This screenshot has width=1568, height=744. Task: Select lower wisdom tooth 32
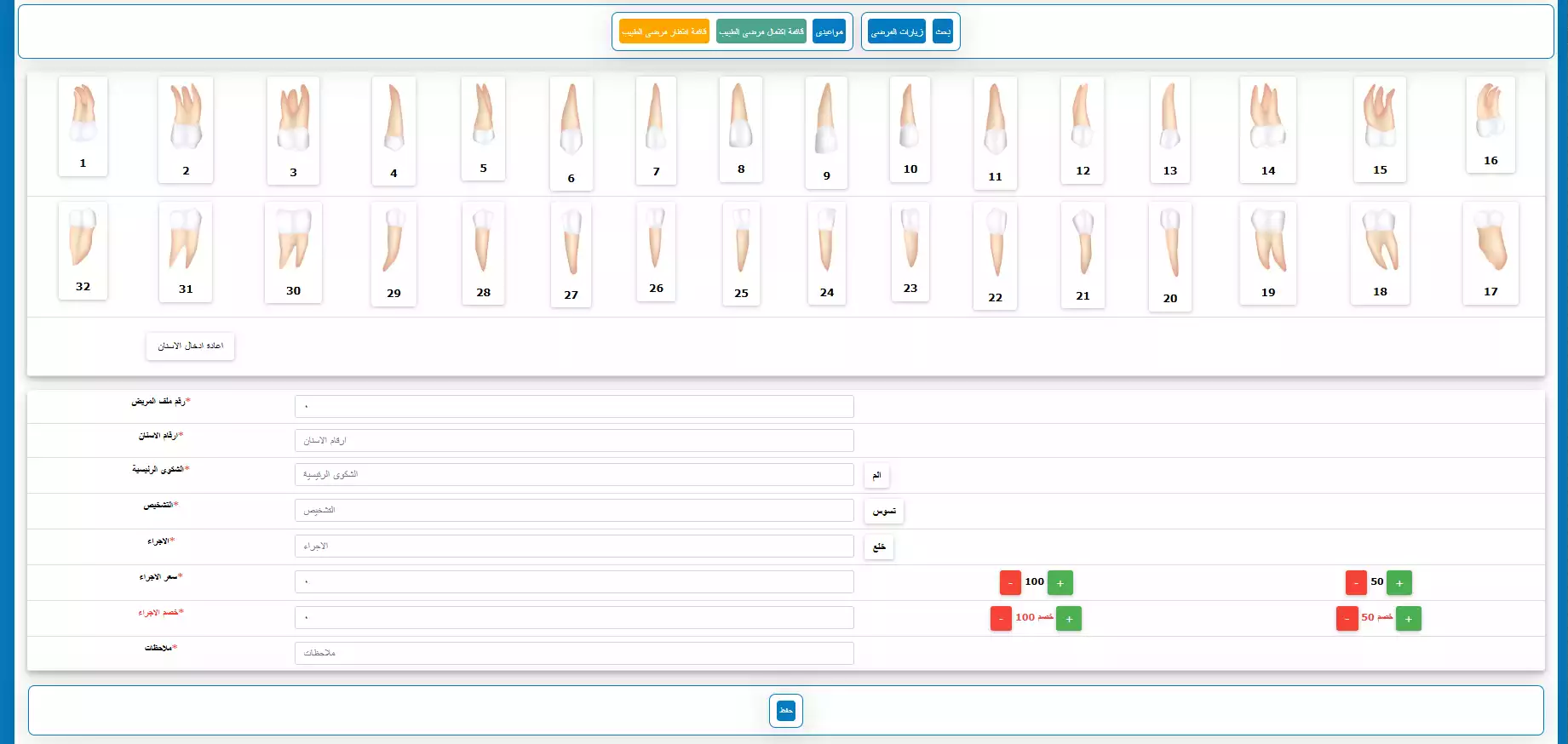tap(83, 250)
